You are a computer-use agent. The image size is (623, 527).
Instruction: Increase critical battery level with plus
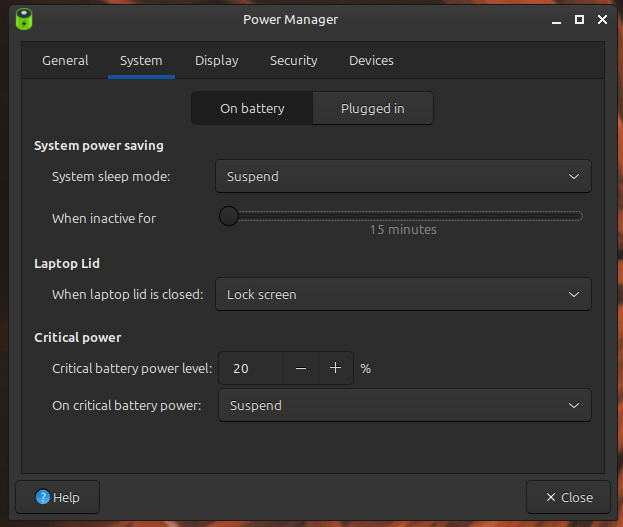pyautogui.click(x=335, y=368)
